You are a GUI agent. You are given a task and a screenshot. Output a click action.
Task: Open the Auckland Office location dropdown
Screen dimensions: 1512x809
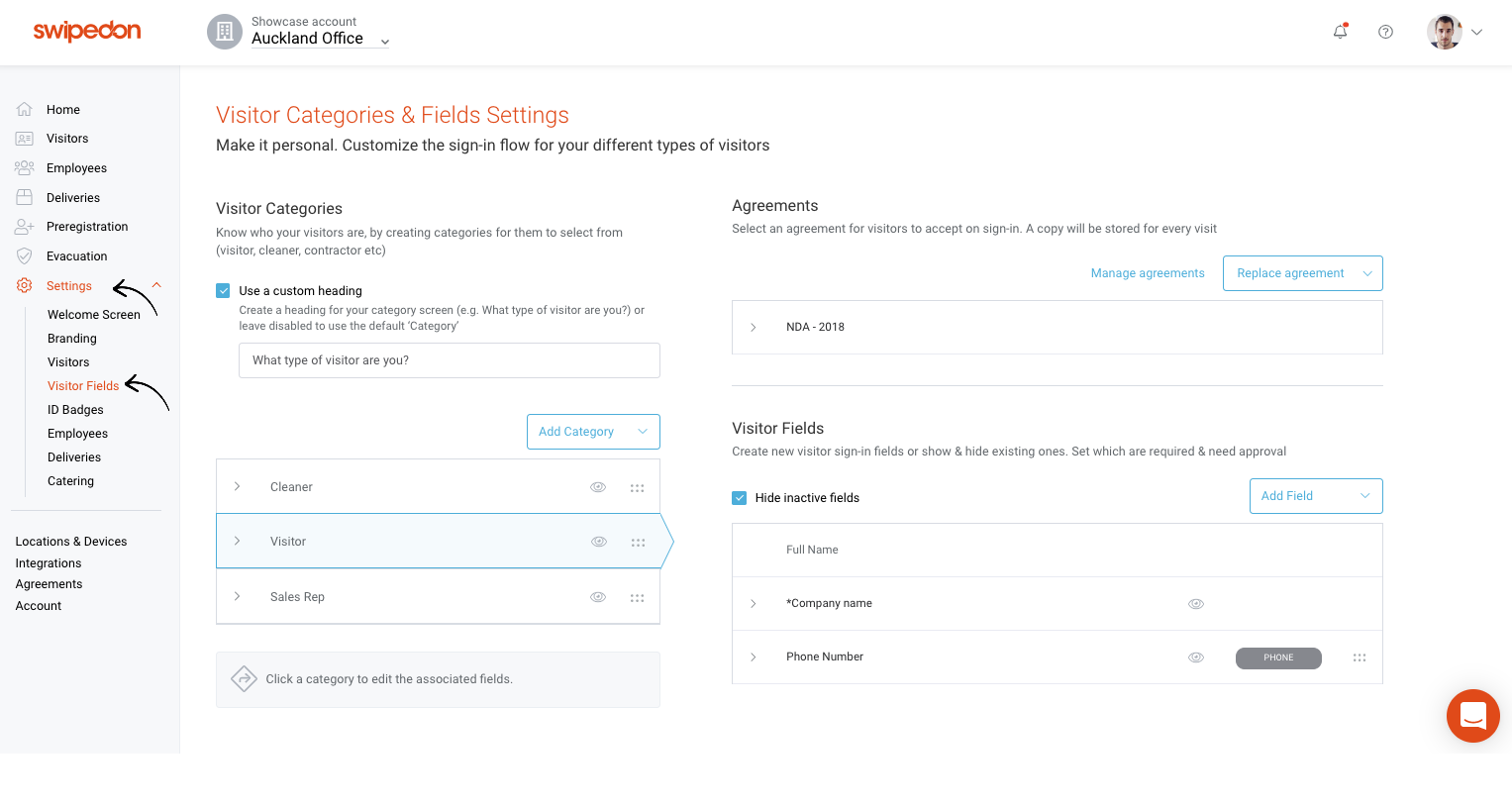[320, 39]
